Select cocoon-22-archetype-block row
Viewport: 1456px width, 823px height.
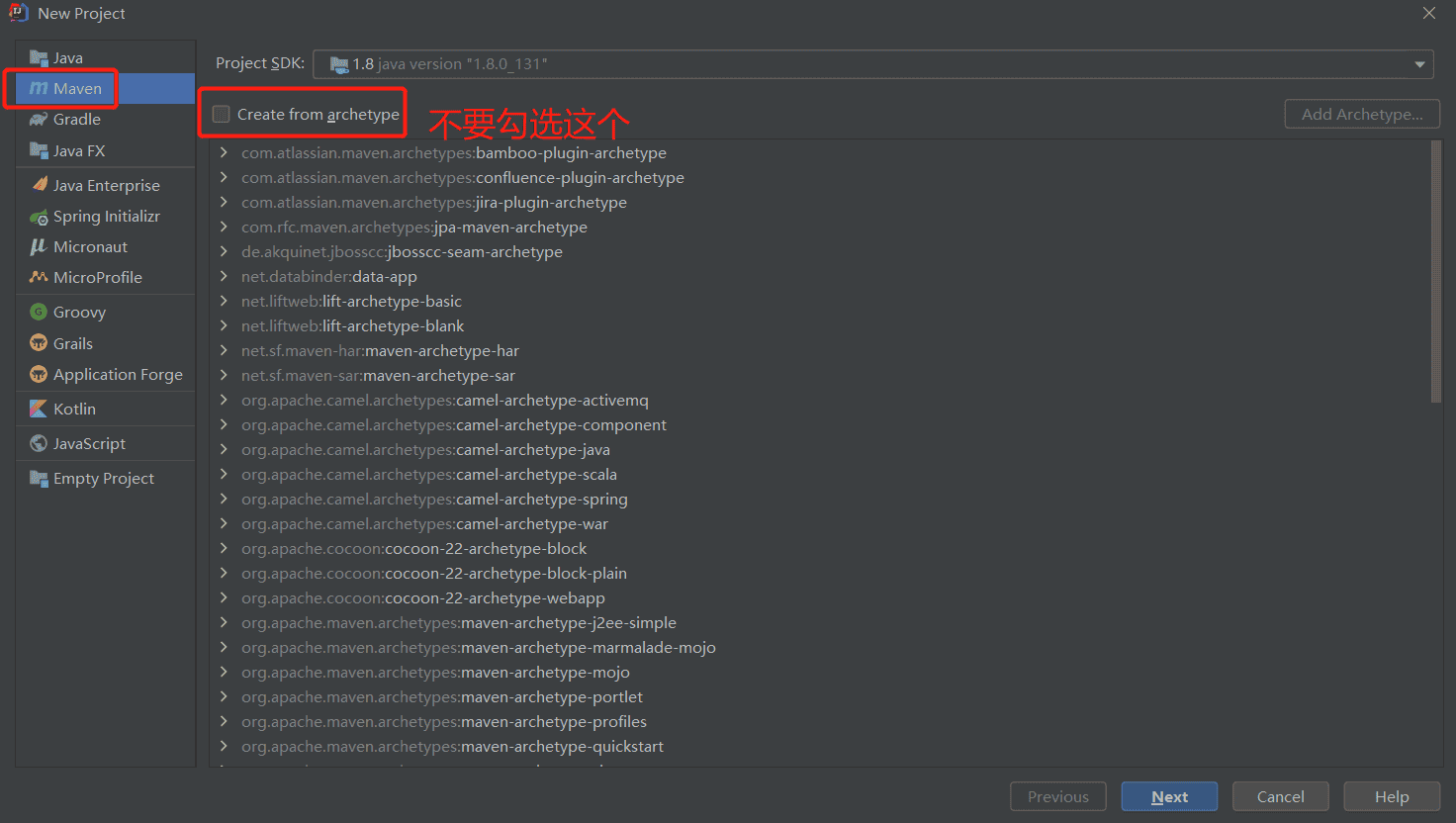820,548
